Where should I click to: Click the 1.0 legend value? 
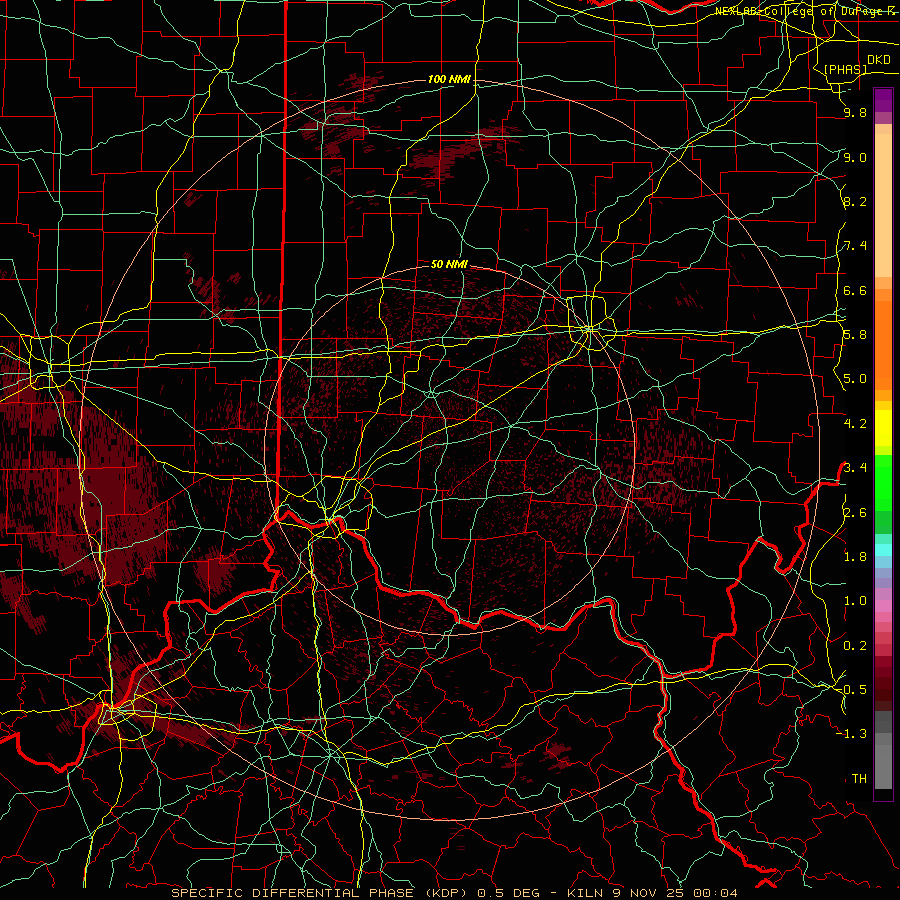coord(855,601)
